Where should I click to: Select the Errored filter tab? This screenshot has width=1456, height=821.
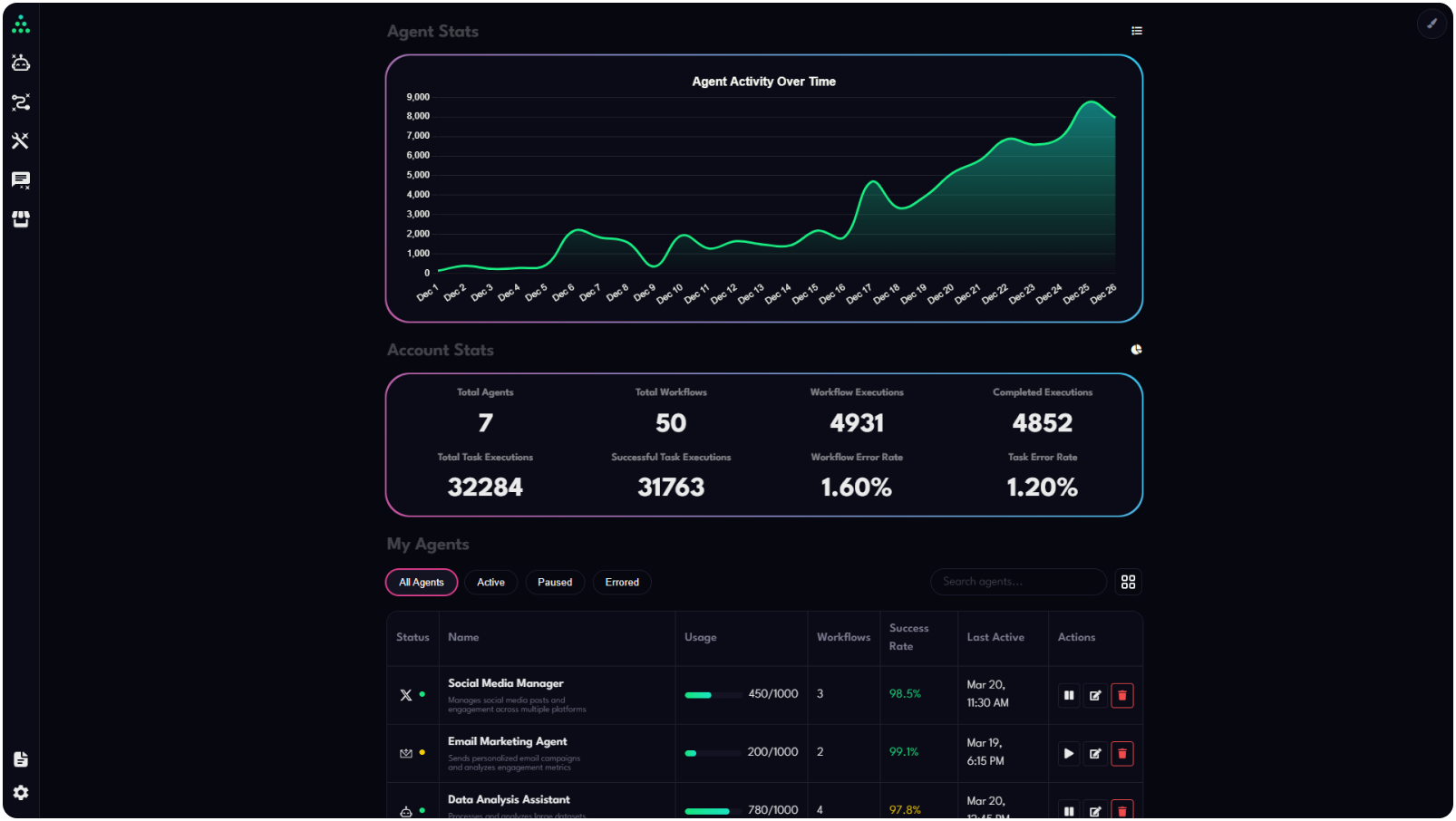(623, 583)
